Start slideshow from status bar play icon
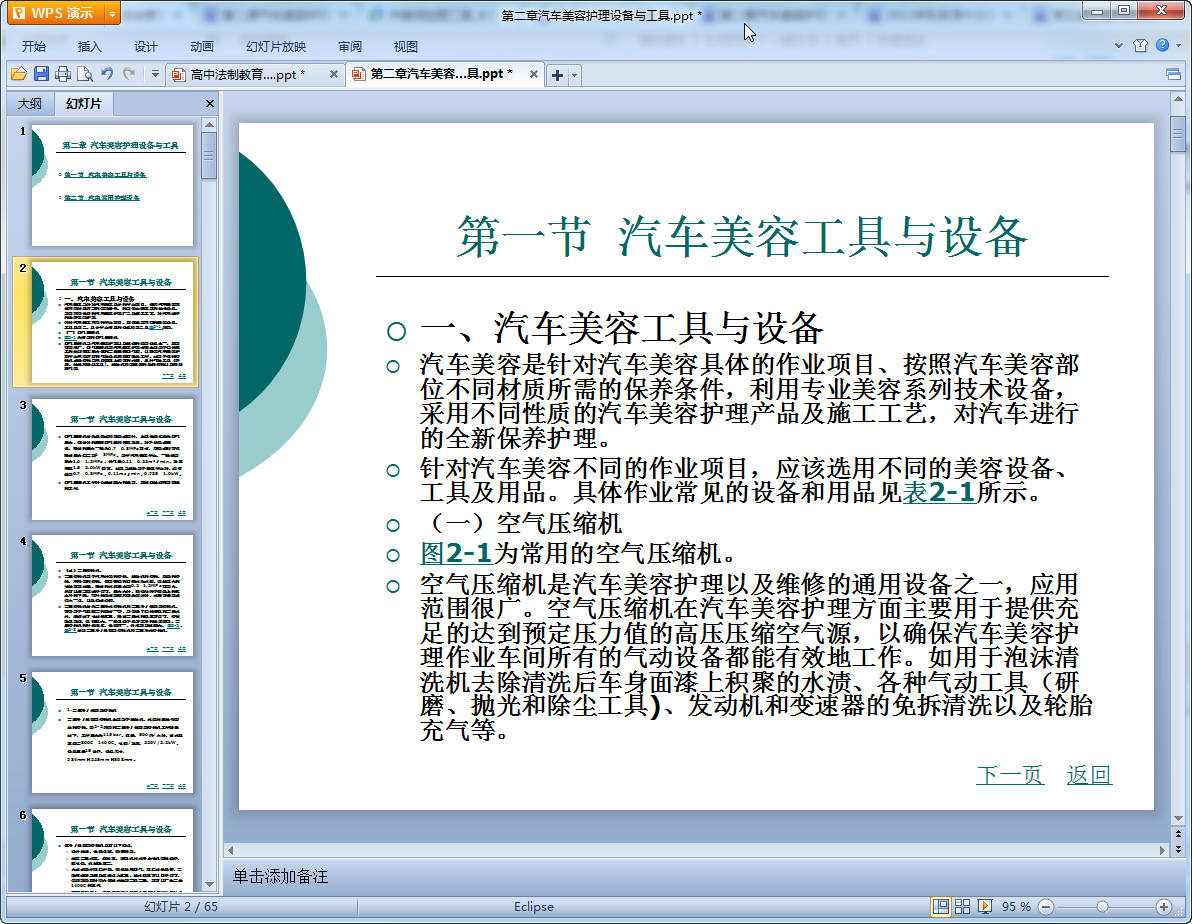 (984, 906)
